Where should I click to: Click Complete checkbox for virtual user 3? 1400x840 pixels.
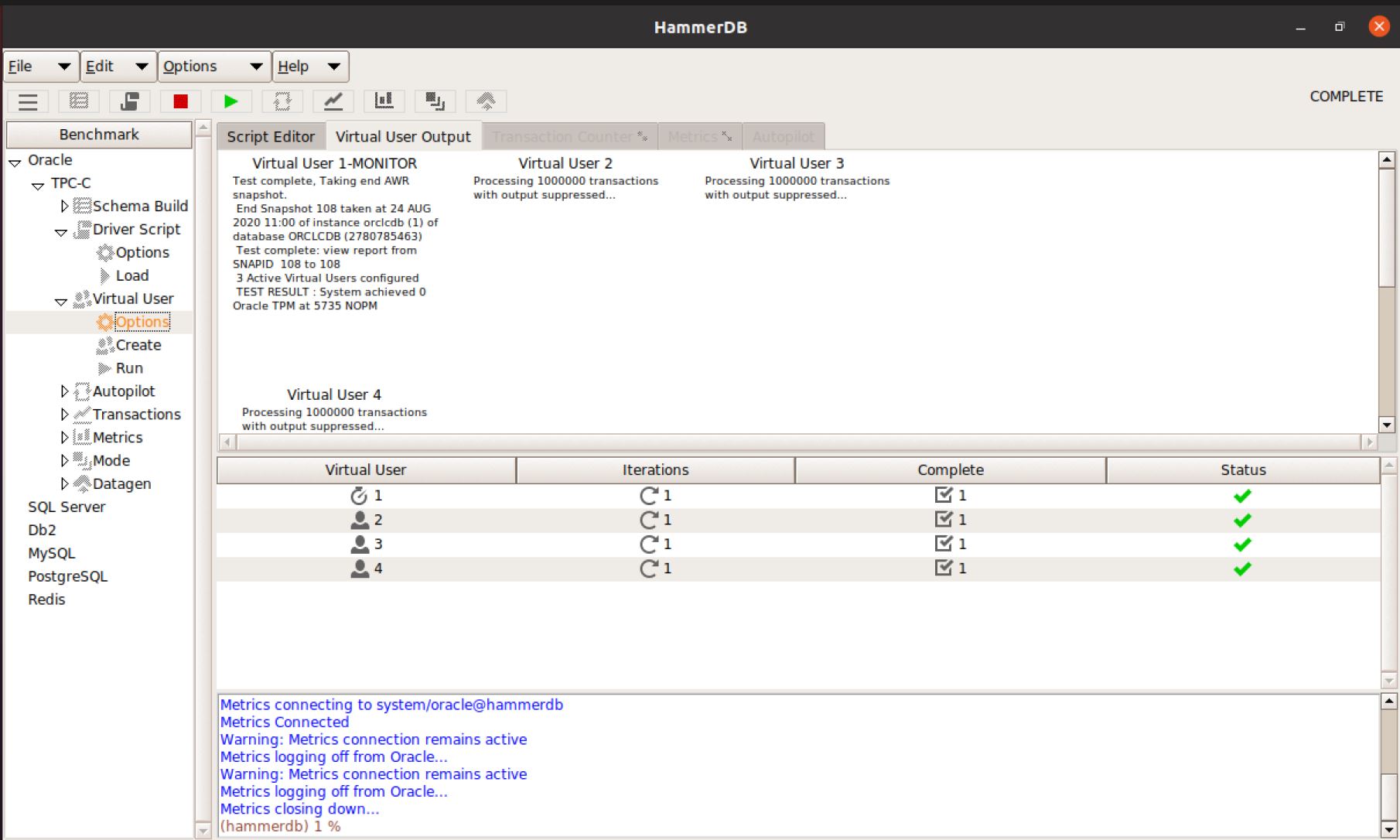(943, 544)
